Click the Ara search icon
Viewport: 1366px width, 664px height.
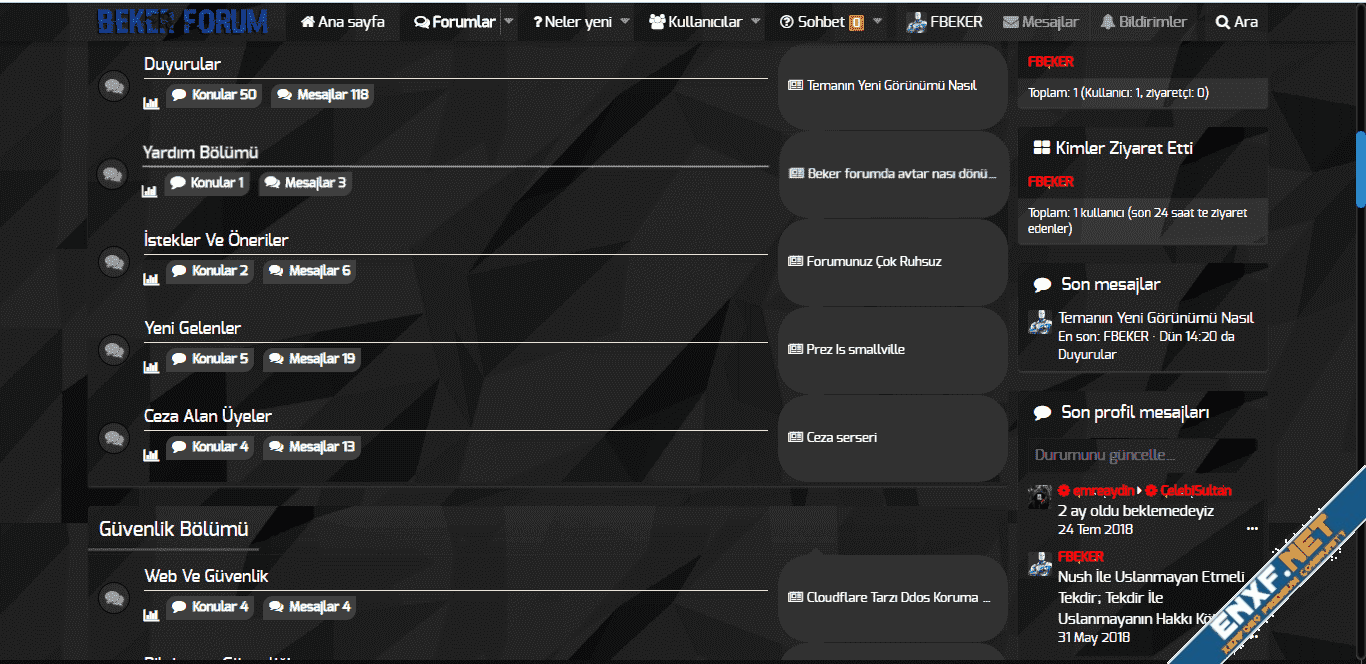[1236, 22]
